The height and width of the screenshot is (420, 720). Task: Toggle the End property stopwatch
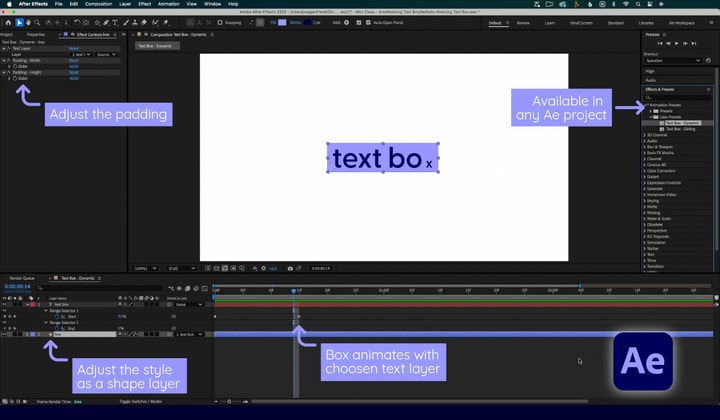57,328
